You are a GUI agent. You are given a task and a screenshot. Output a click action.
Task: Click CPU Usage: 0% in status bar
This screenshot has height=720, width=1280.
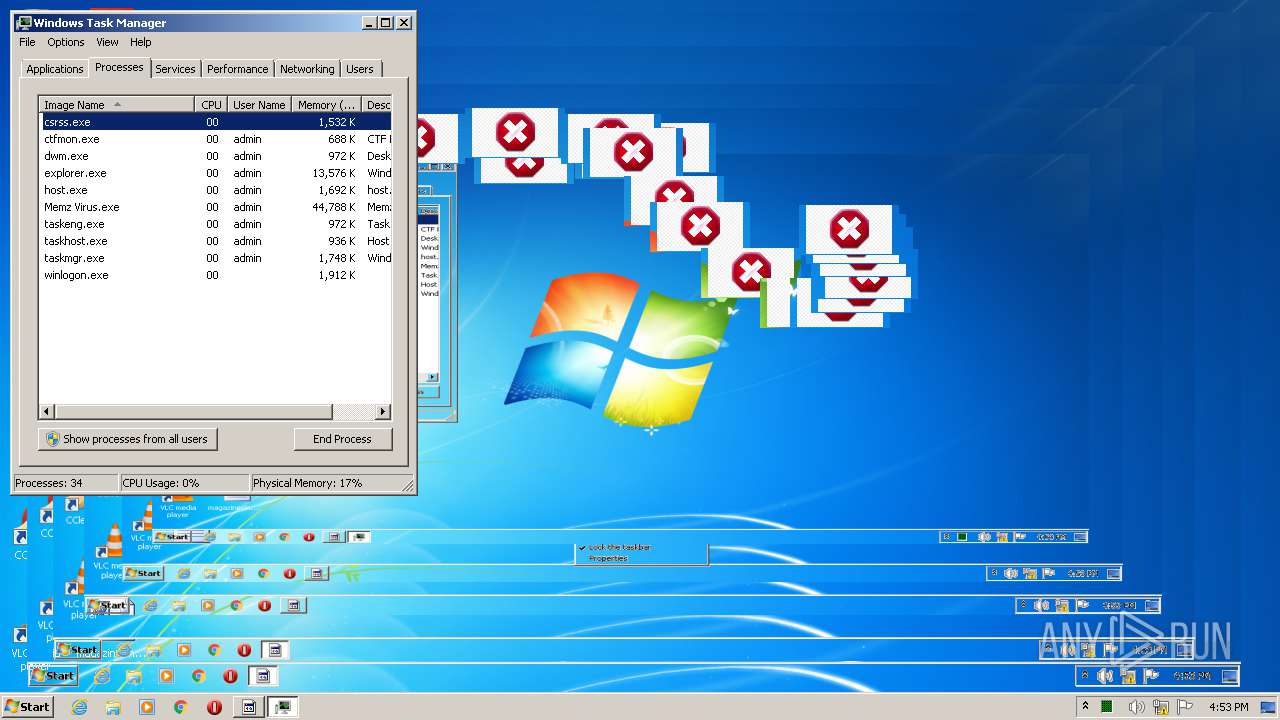(161, 483)
